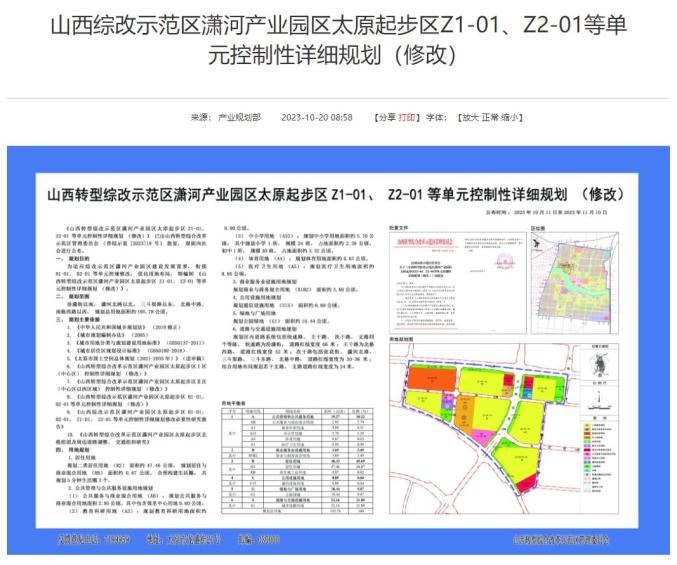The width and height of the screenshot is (677, 565).
Task: Enlarge font with the 放大 link
Action: click(471, 117)
